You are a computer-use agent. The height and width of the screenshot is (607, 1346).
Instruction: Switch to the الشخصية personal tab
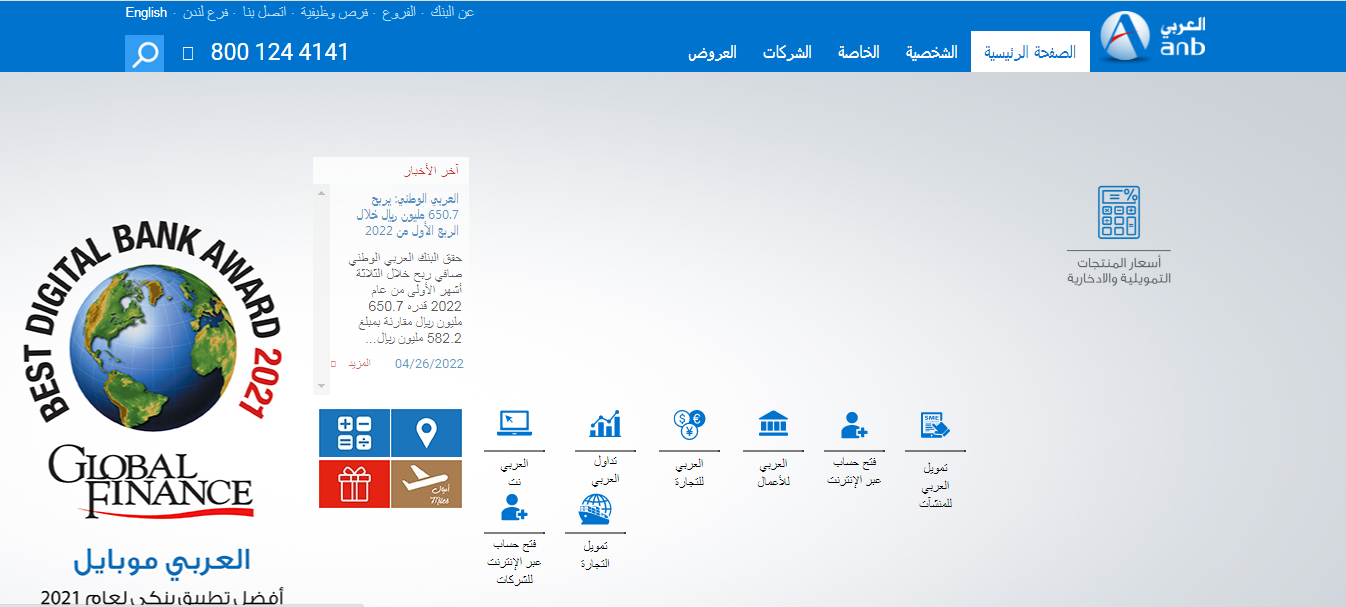(x=932, y=52)
